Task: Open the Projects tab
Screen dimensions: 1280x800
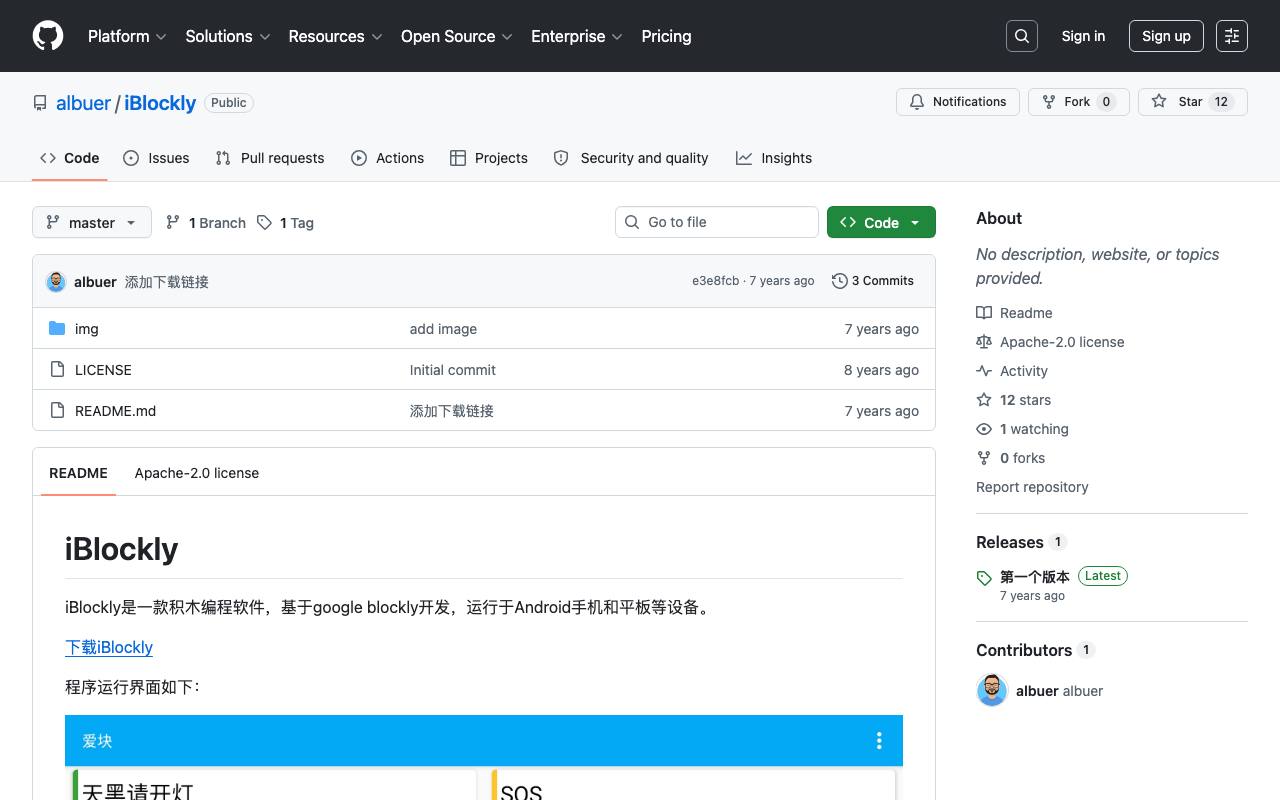Action: [489, 158]
